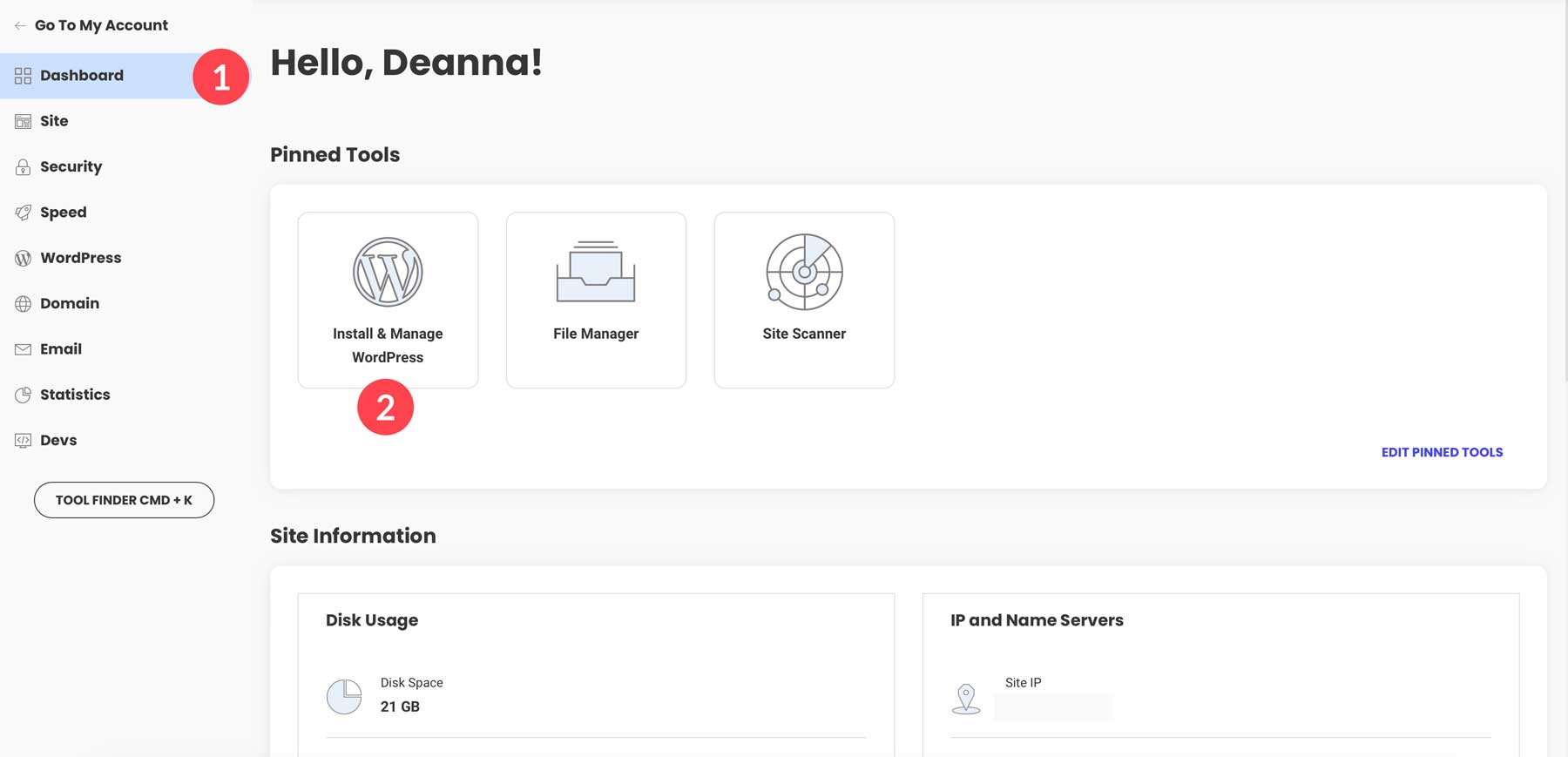
Task: Click the Edit Pinned Tools link
Action: pos(1442,452)
